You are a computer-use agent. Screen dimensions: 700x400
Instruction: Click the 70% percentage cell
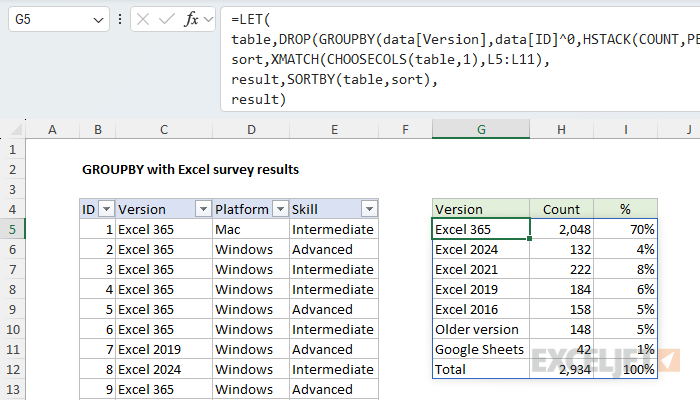click(x=625, y=229)
